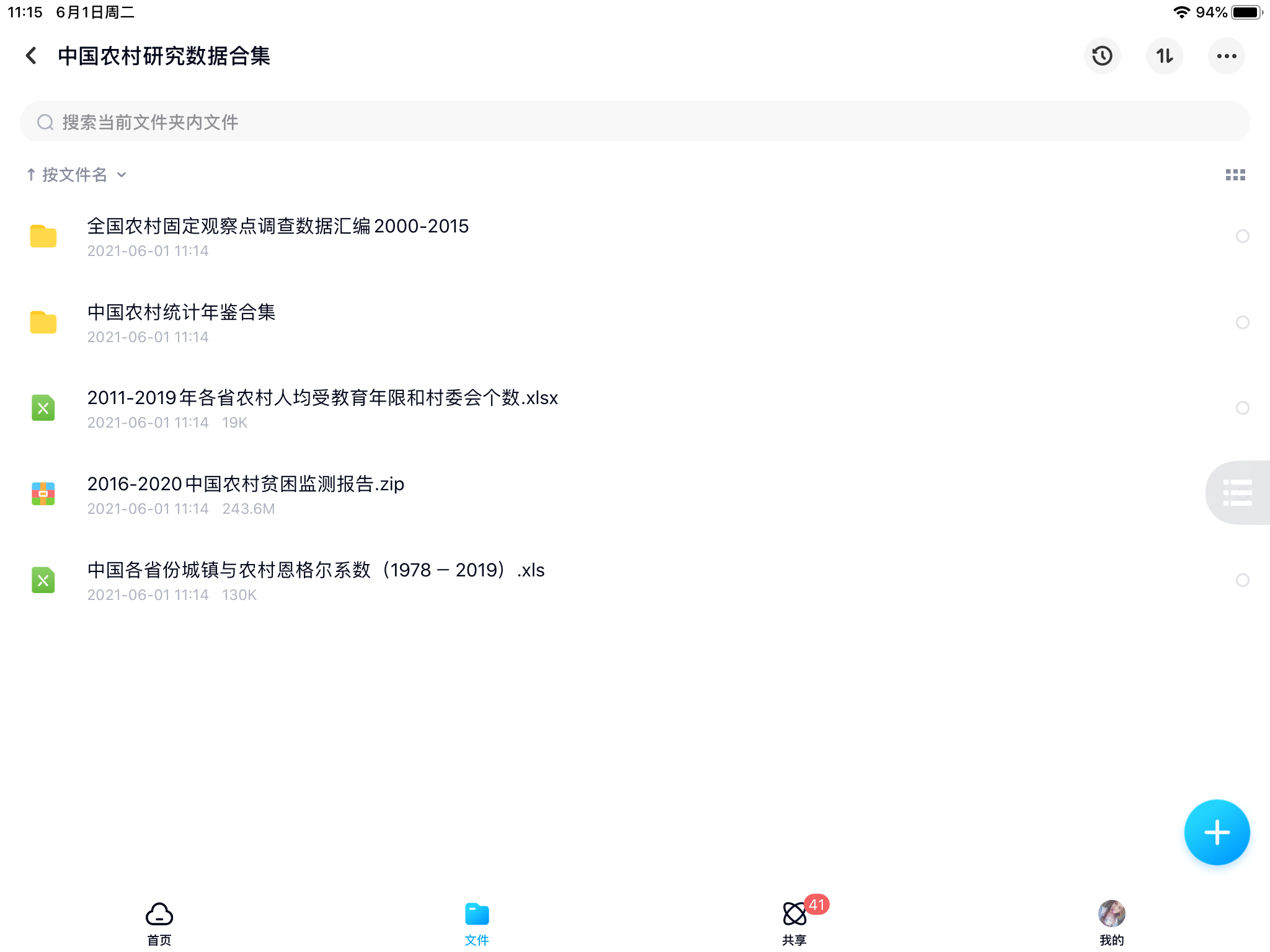
Task: Open the 2016-2020 poverty report zip file
Action: 246,484
